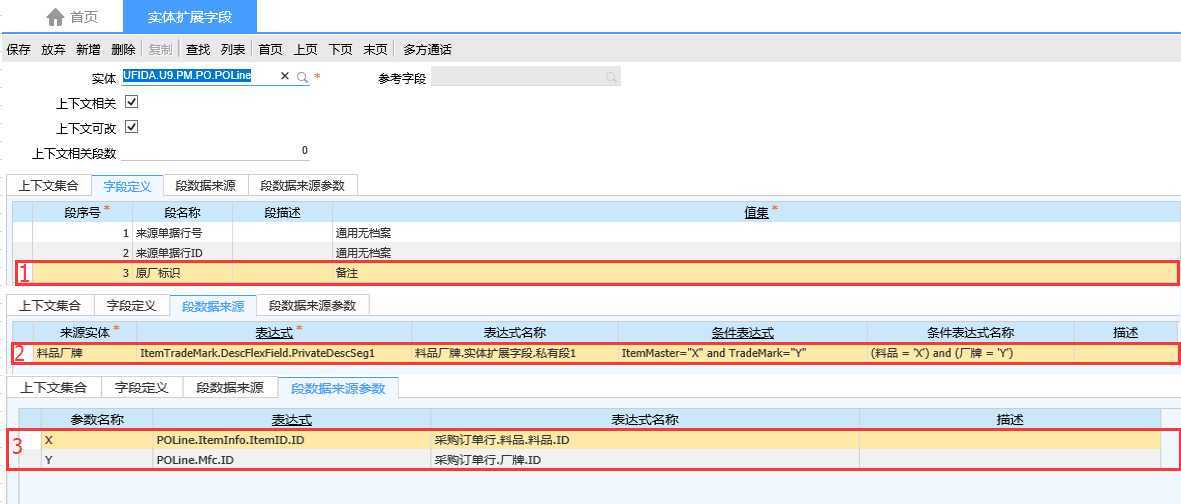Select parameter Y cell
The height and width of the screenshot is (504, 1181).
[x=97, y=460]
